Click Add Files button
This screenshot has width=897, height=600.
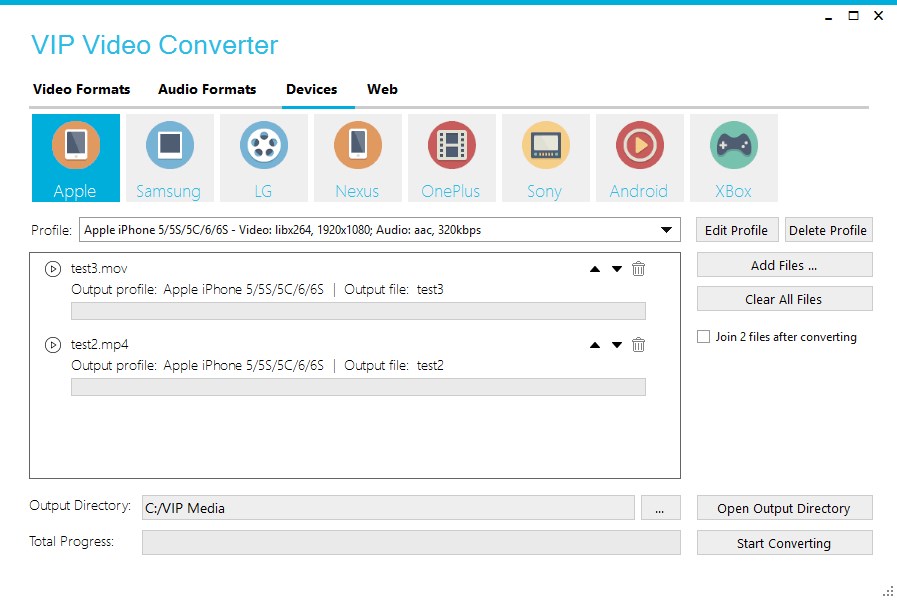784,265
